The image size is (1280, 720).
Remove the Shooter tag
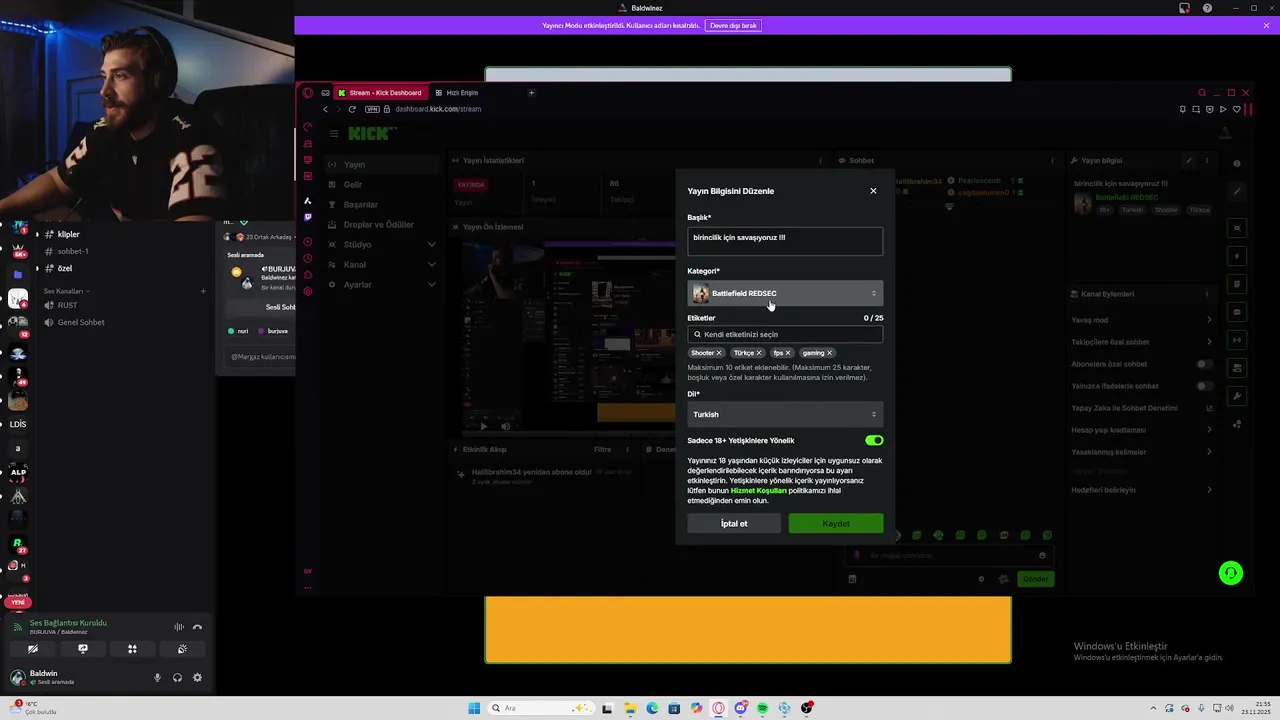pos(719,353)
